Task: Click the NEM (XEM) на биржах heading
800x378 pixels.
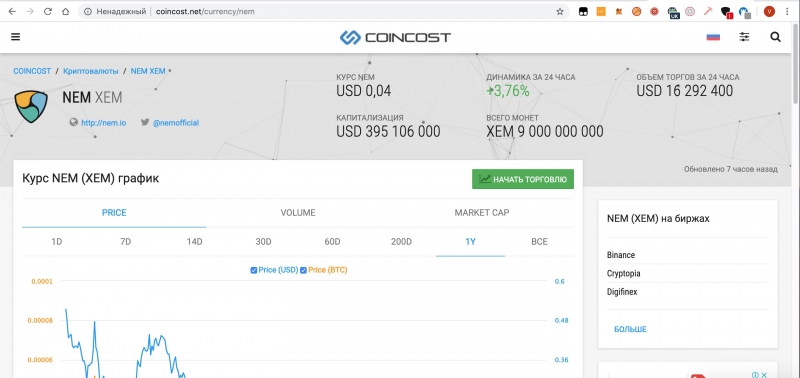Action: [658, 219]
